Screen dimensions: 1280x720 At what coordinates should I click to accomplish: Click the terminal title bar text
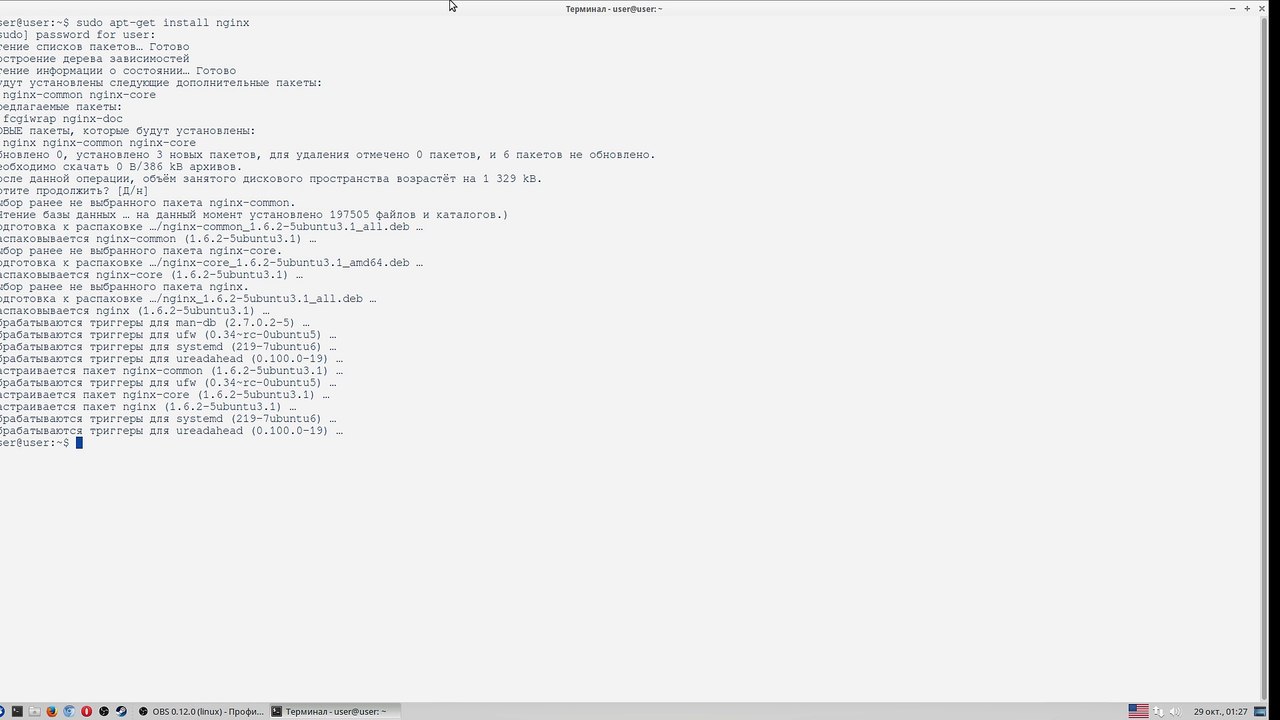tap(614, 9)
